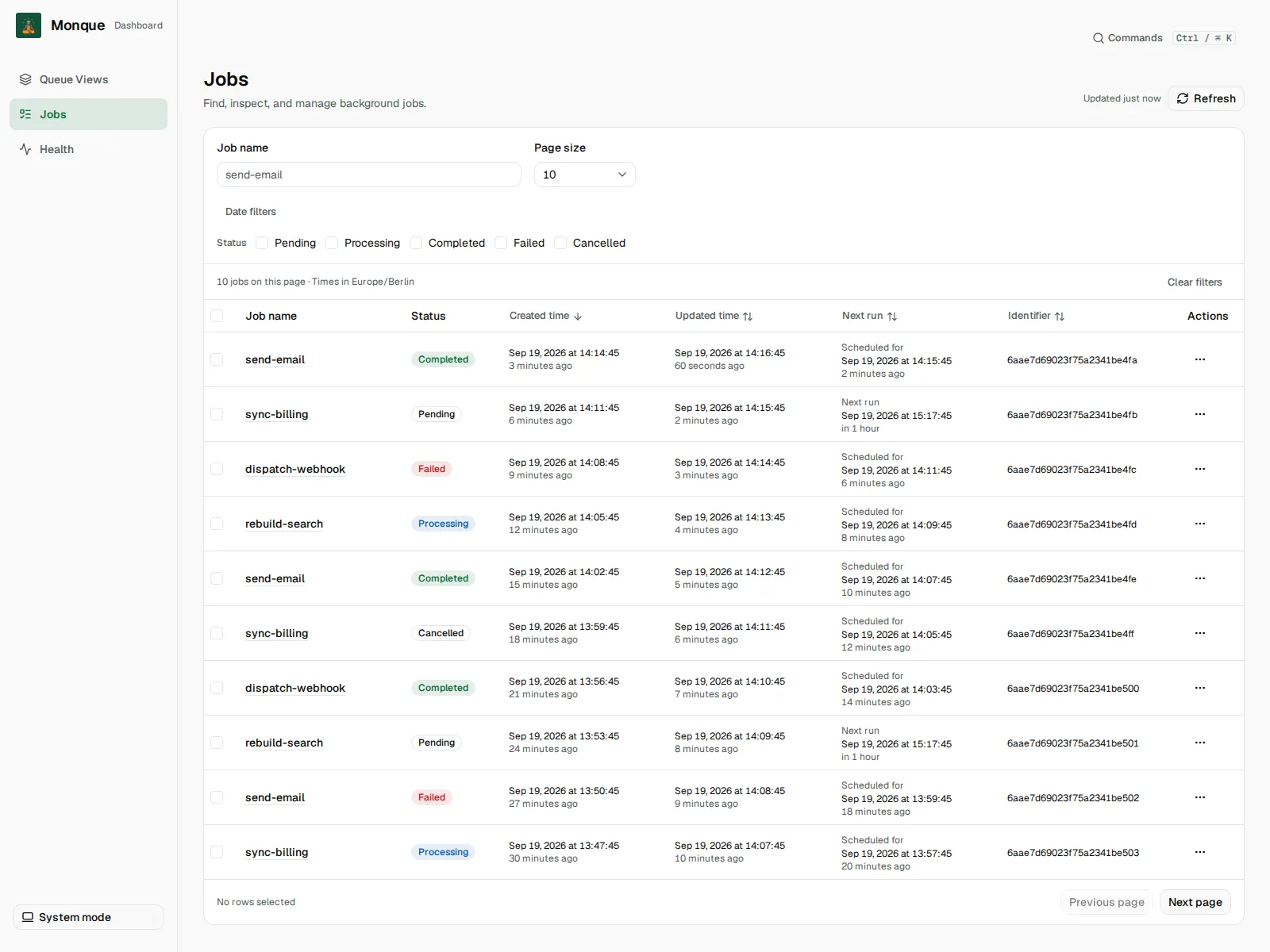
Task: Open rebuild-search job created at 14:05:45
Action: (x=284, y=524)
